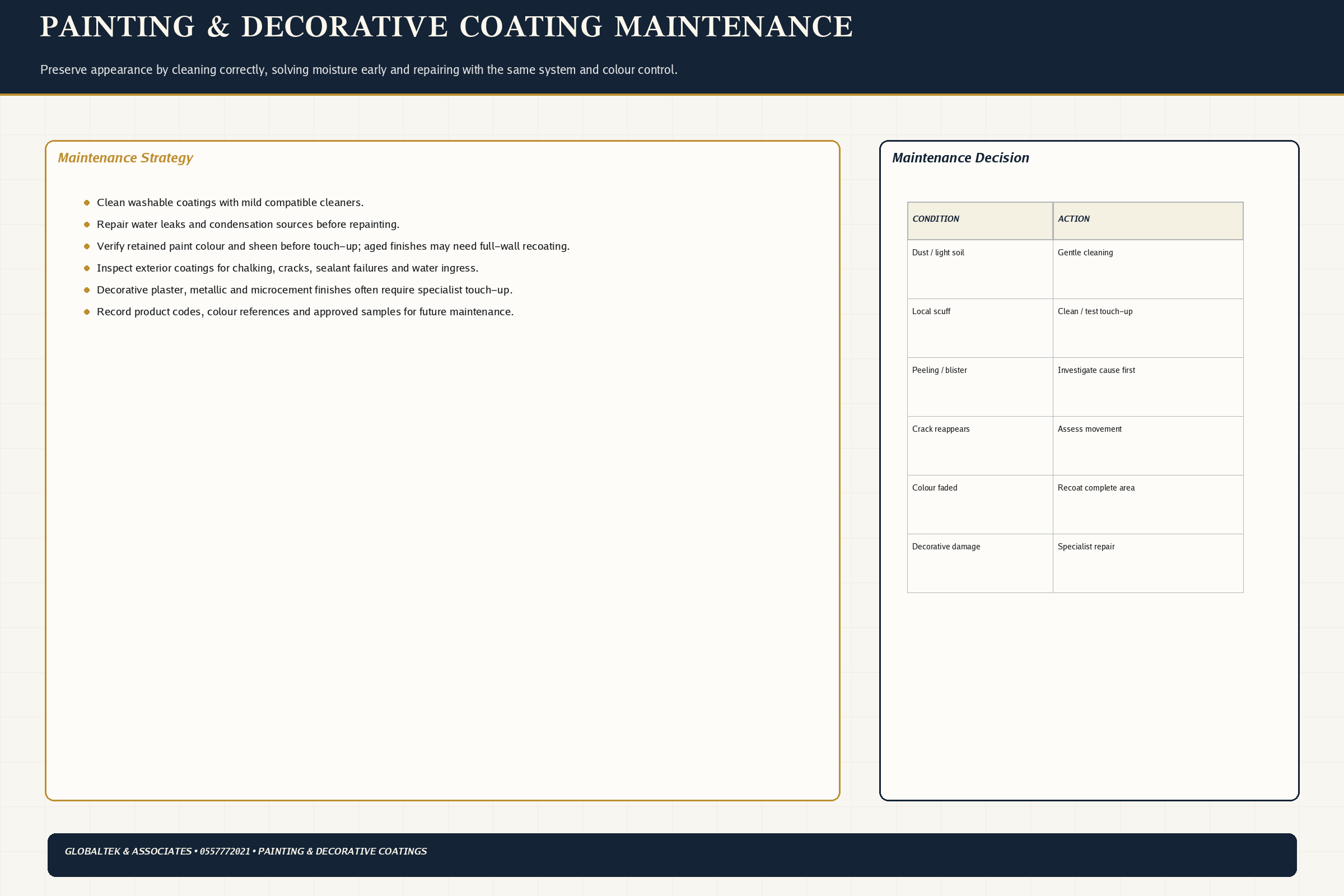Select the 'Dust / light soil' cell
Screen dimensions: 1344x896
click(980, 269)
